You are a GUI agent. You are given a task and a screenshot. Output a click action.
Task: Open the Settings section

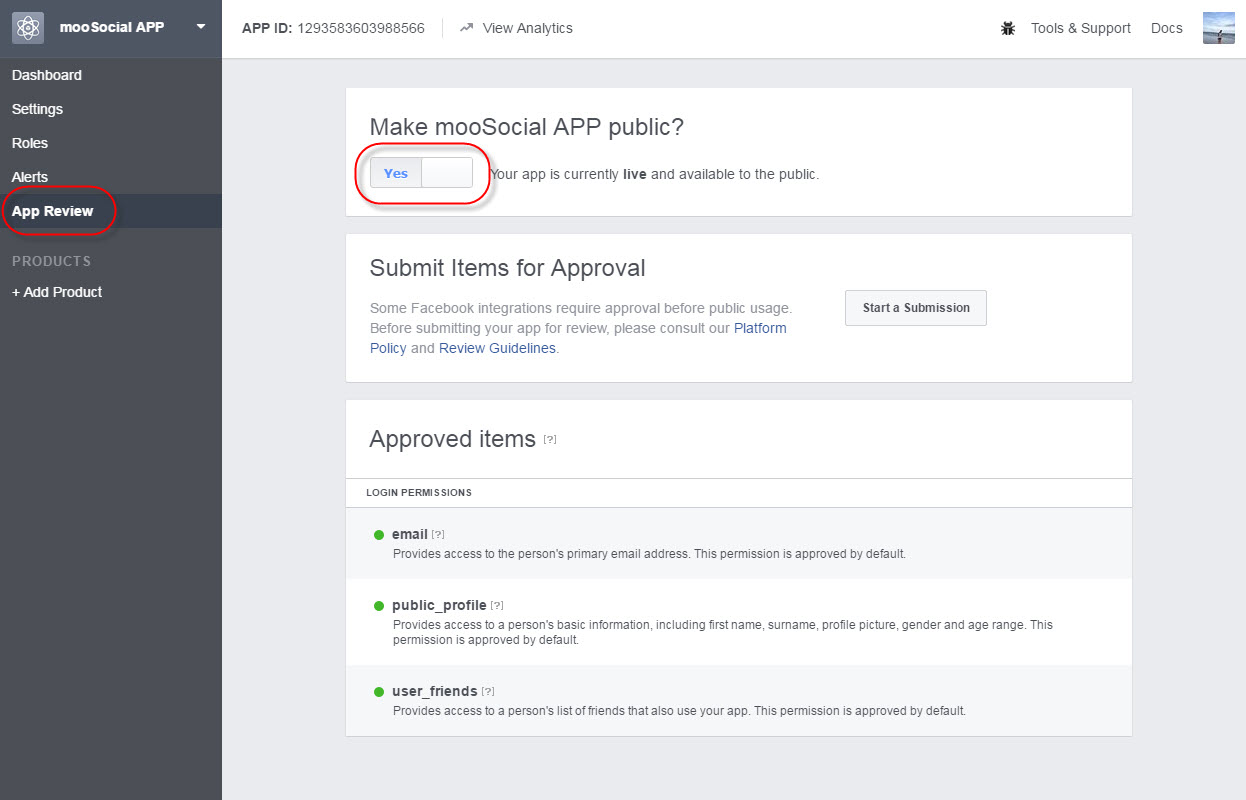[x=35, y=109]
